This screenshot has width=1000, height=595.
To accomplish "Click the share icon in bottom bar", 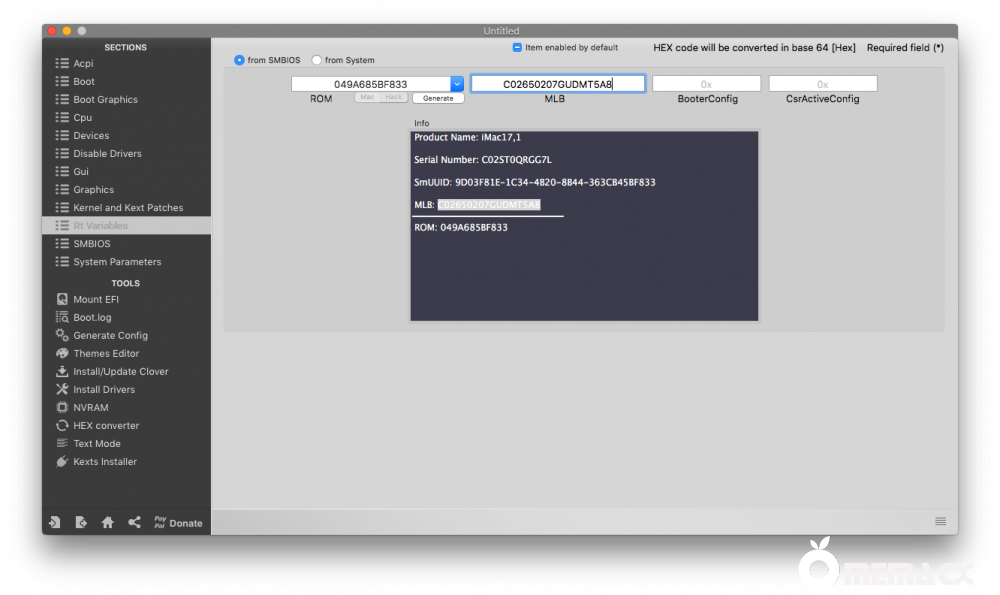I will (134, 522).
